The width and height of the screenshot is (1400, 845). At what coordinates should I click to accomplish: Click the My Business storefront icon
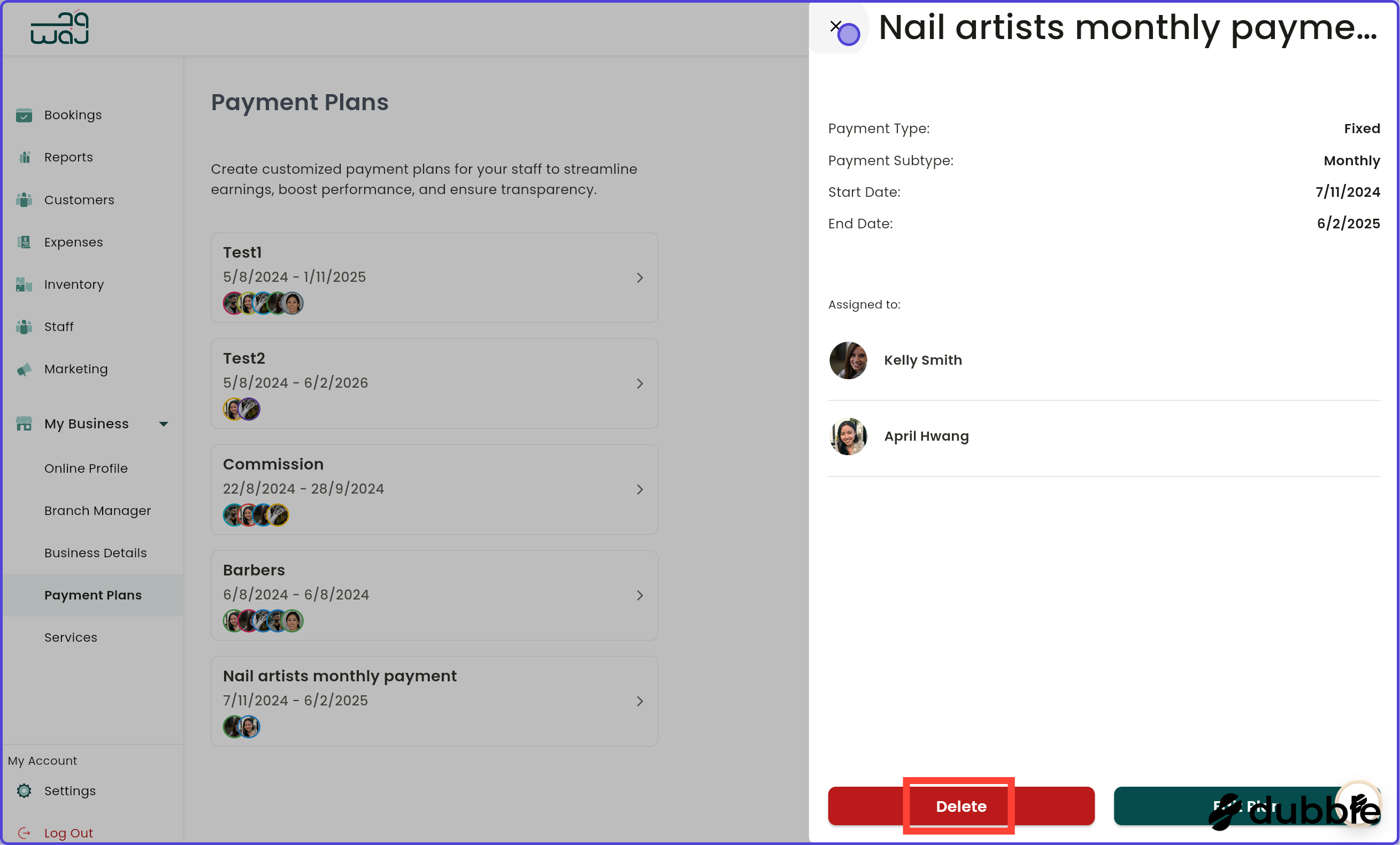pos(24,424)
